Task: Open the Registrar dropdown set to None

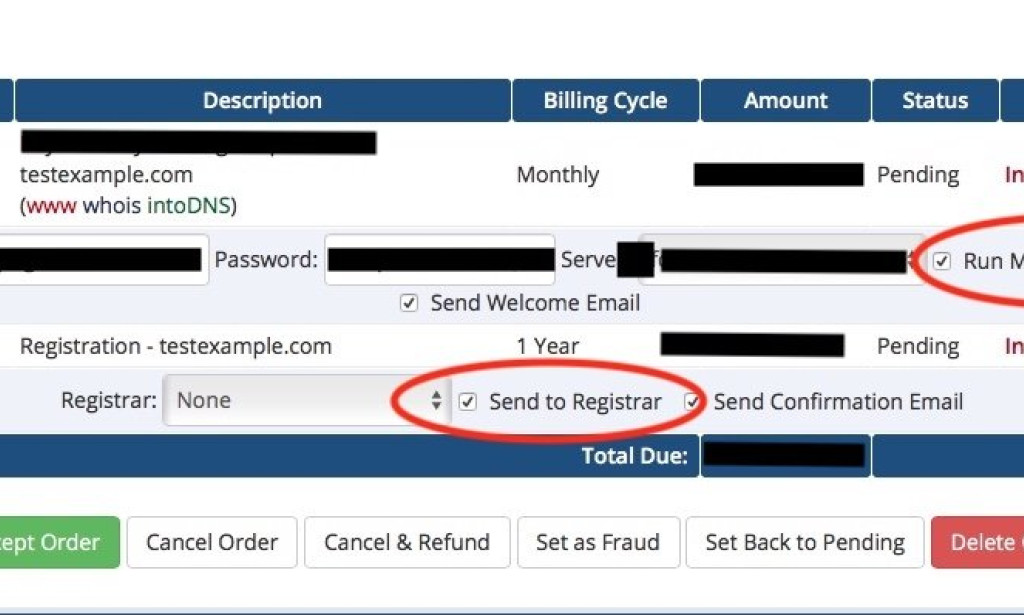Action: (x=300, y=399)
